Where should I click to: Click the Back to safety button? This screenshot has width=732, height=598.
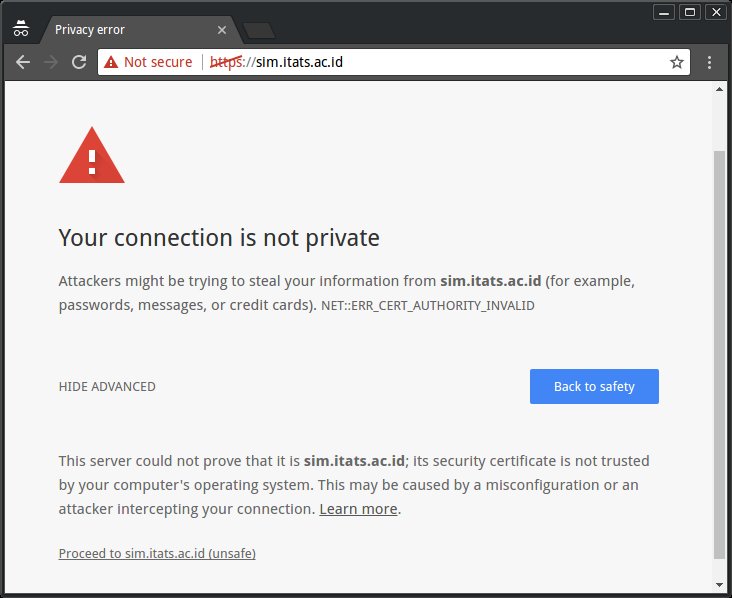[x=594, y=387]
